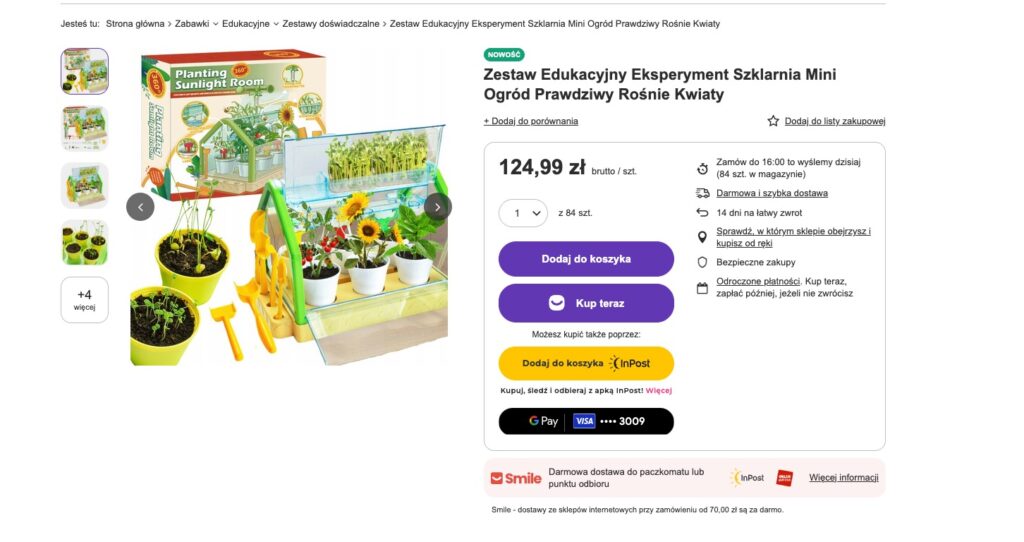1024x542 pixels.
Task: Select the second product thumbnail
Action: [85, 128]
